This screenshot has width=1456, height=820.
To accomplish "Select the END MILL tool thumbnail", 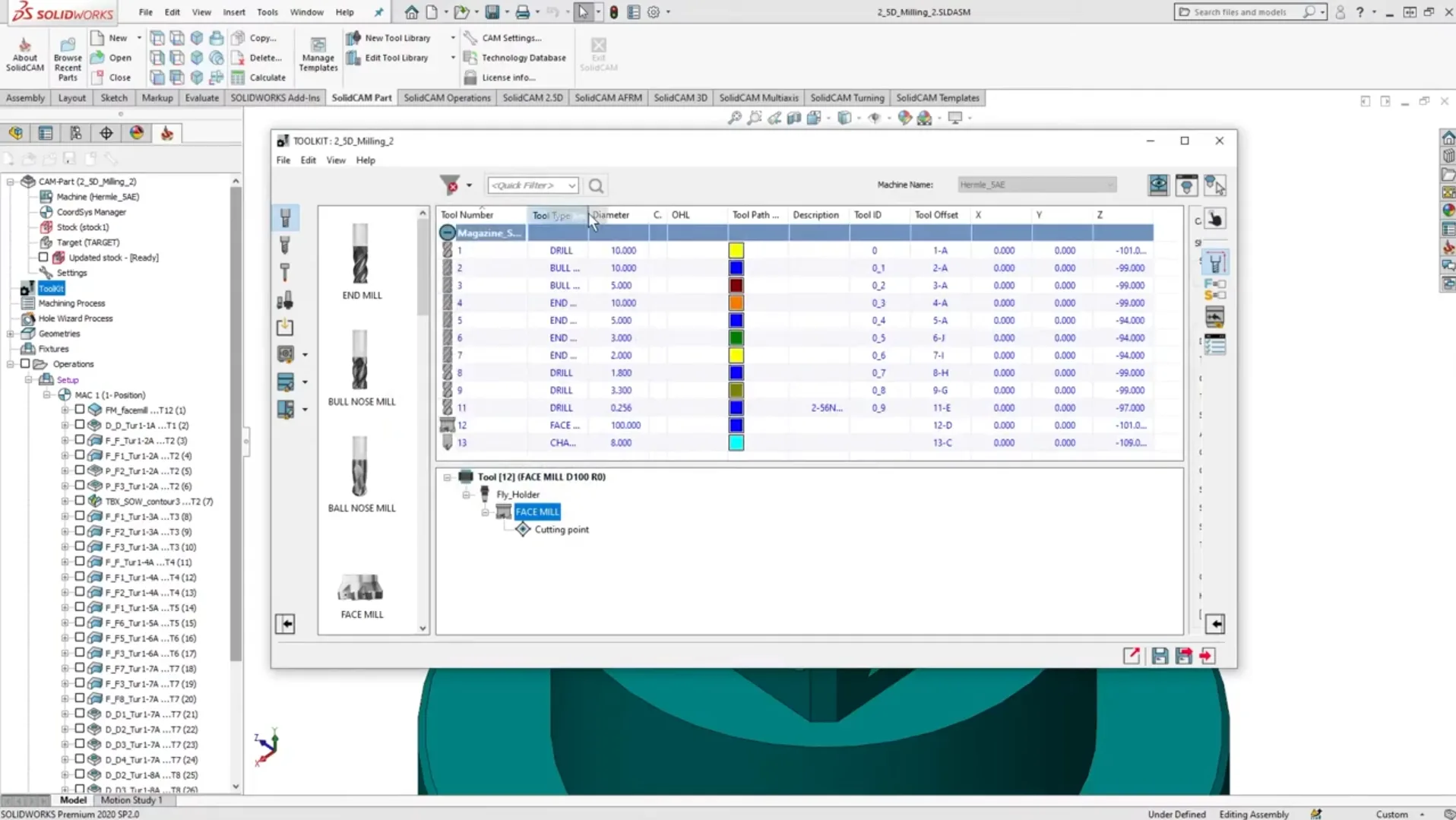I will click(x=361, y=255).
